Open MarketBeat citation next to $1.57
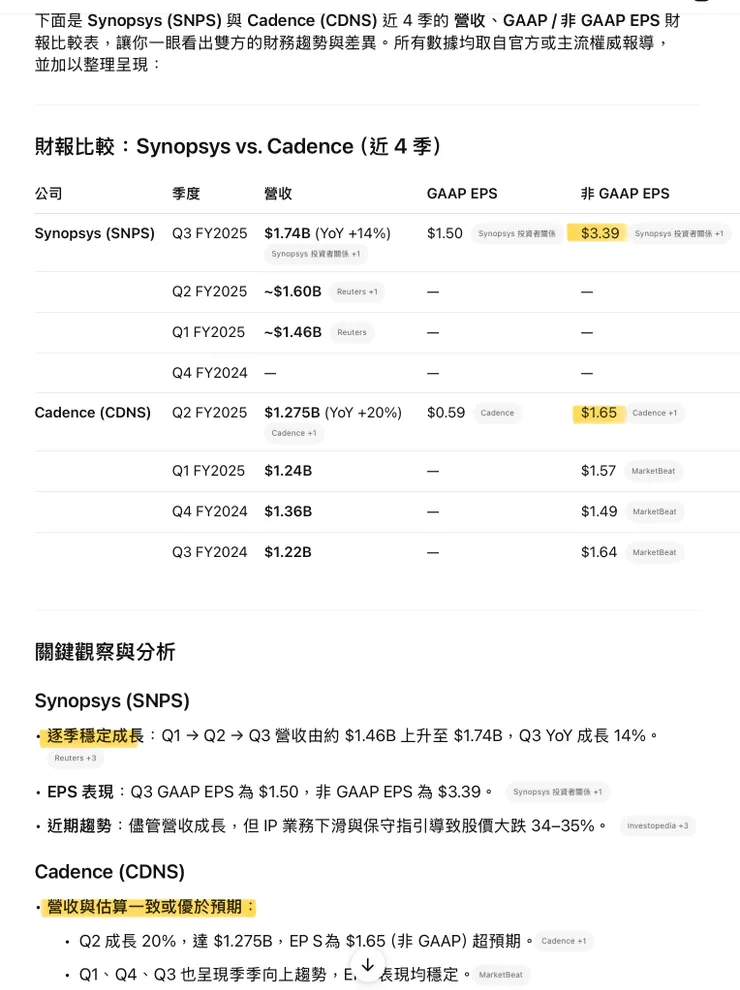 click(x=653, y=471)
